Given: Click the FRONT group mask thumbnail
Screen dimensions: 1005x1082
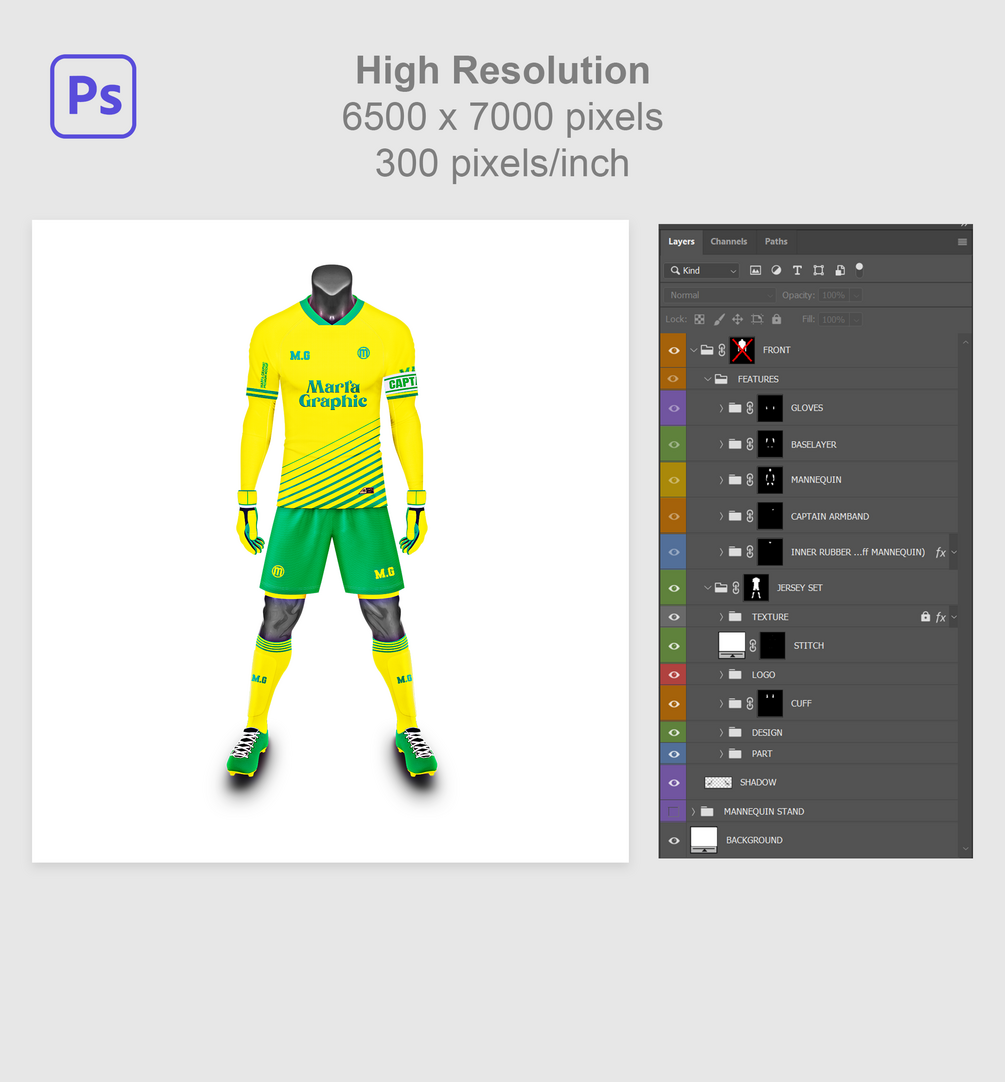Looking at the screenshot, I should tap(742, 351).
